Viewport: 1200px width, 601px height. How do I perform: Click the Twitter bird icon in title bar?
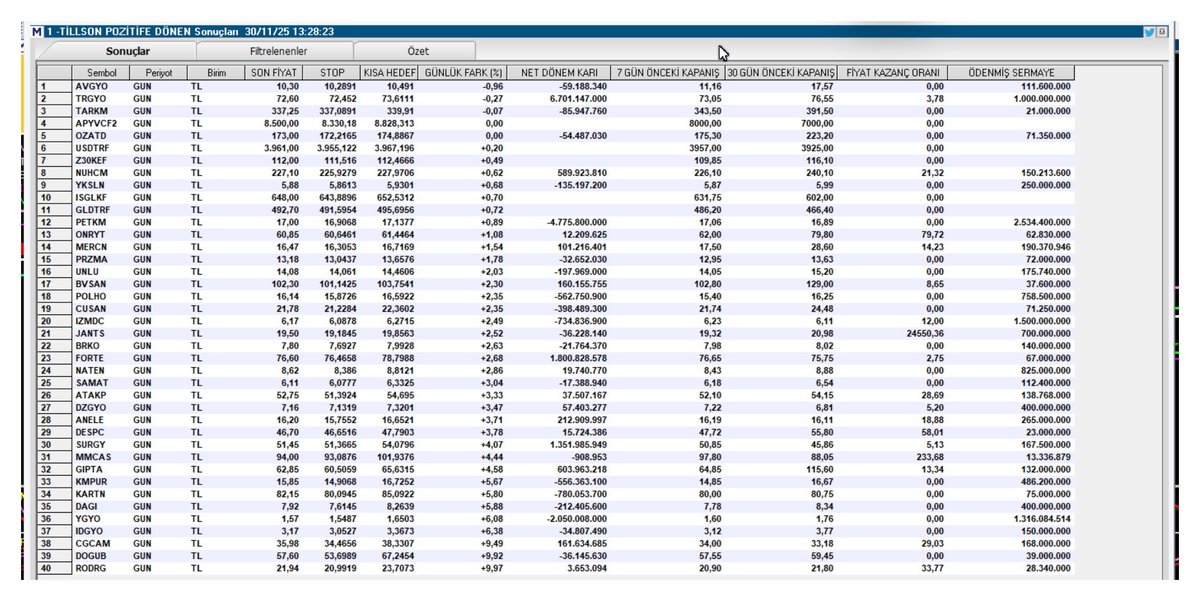point(1149,32)
